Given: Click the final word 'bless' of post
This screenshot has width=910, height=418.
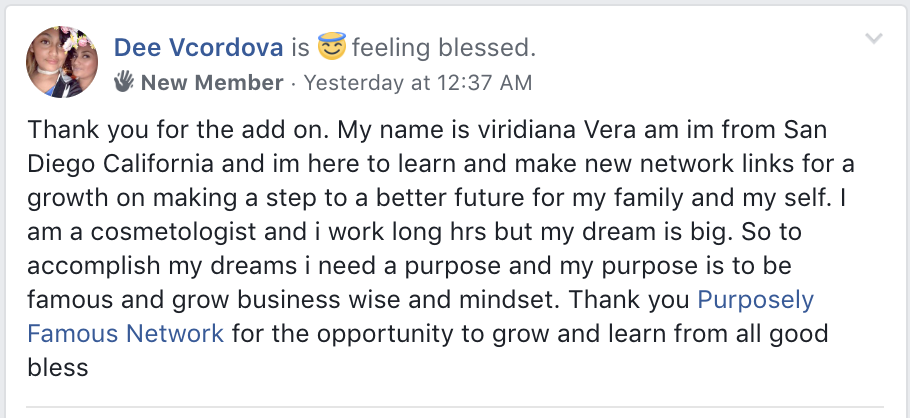Looking at the screenshot, I should pos(57,367).
